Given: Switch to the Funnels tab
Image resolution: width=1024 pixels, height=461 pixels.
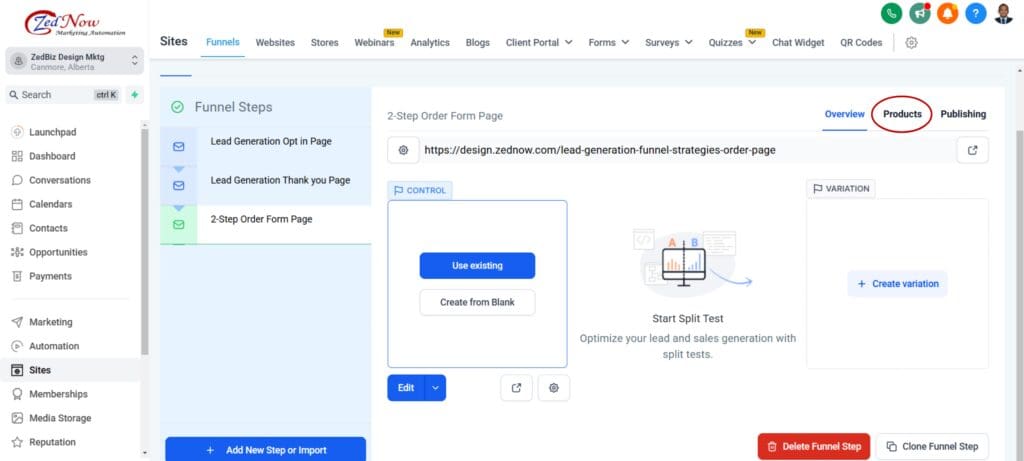Looking at the screenshot, I should pos(223,42).
